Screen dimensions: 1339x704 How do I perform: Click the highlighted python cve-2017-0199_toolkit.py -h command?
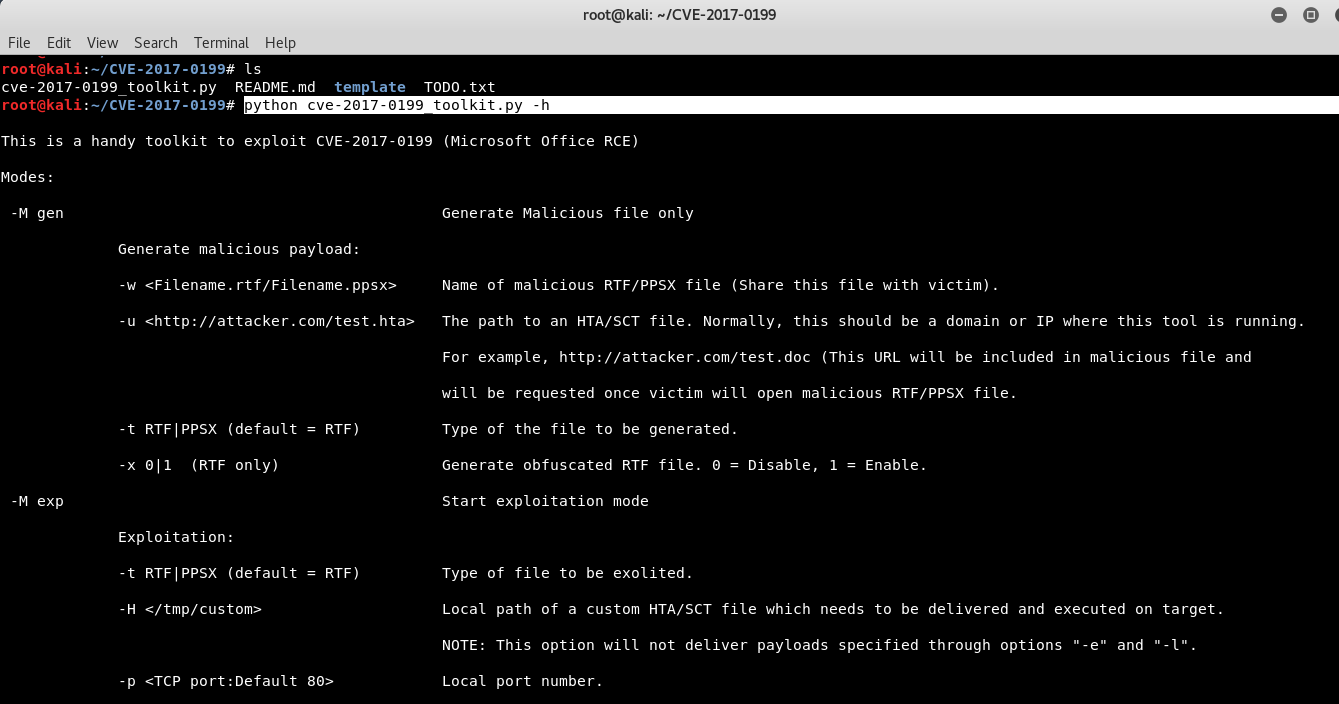pyautogui.click(x=397, y=105)
